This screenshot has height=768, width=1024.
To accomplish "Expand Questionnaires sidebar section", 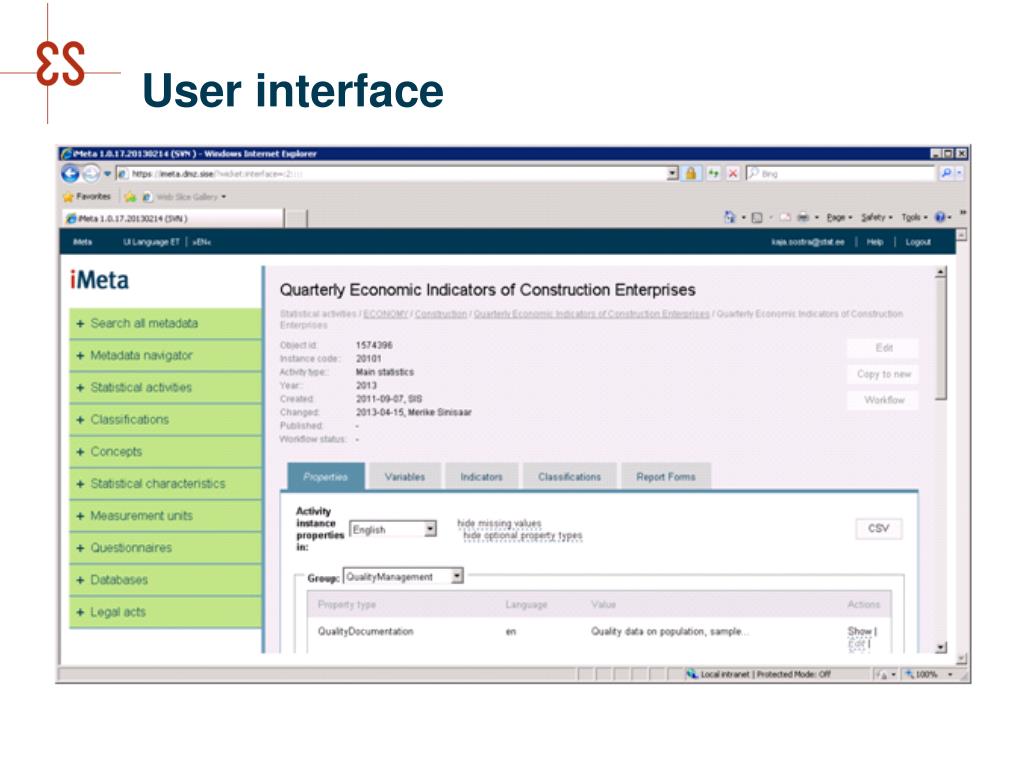I will (165, 547).
